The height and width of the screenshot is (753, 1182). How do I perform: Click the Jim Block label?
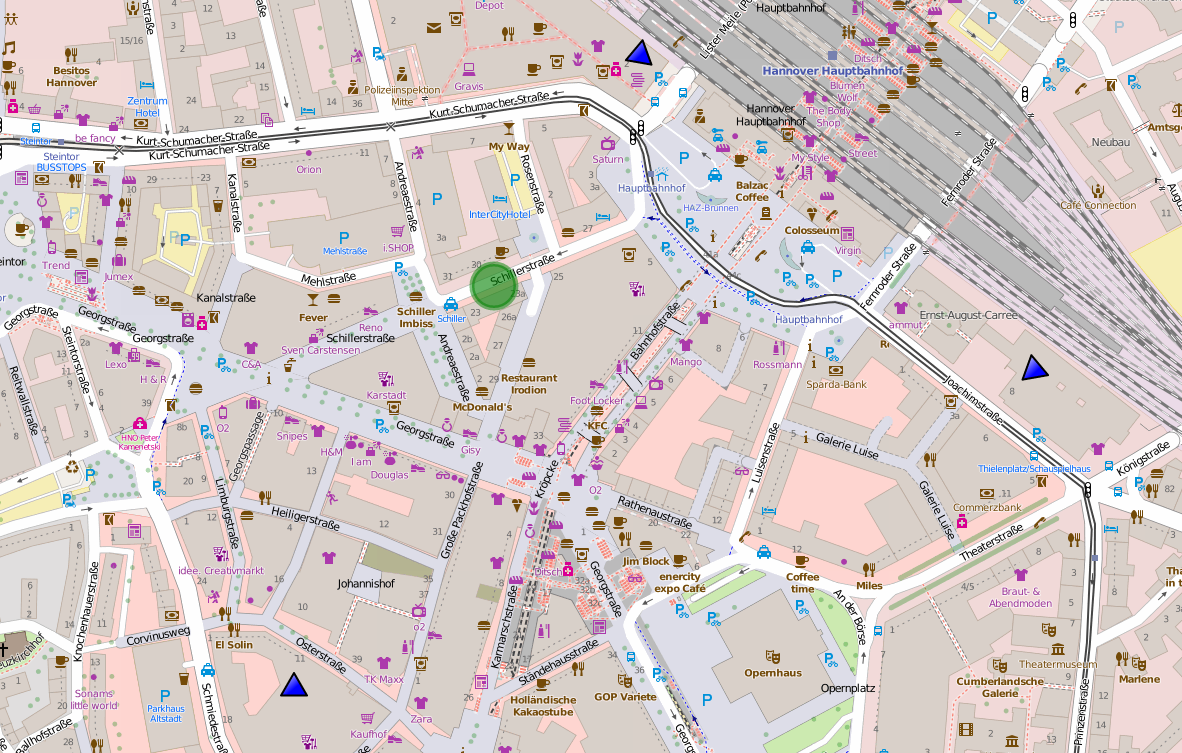(x=646, y=561)
